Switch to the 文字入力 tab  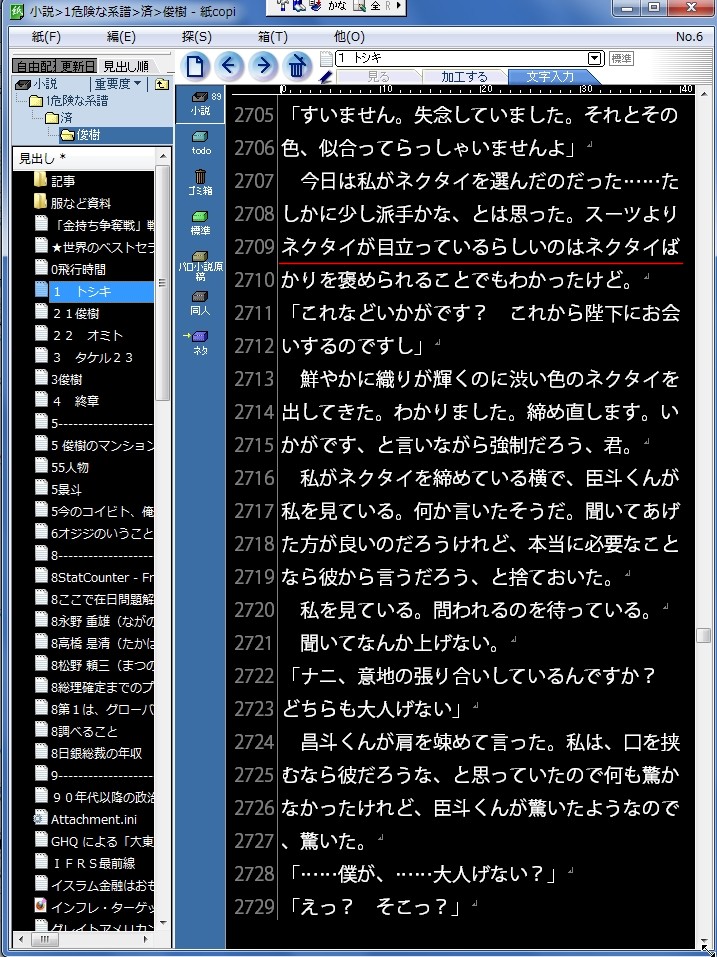point(550,77)
